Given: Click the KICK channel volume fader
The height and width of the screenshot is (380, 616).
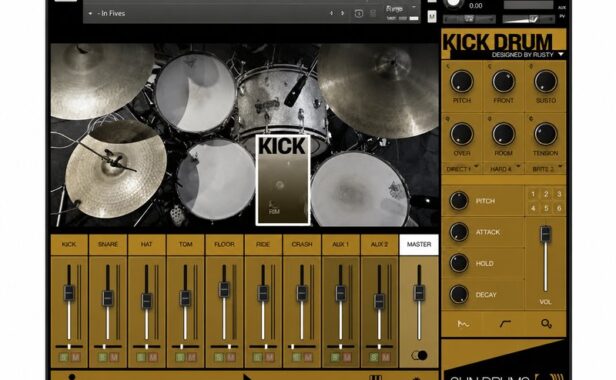Looking at the screenshot, I should tap(69, 293).
